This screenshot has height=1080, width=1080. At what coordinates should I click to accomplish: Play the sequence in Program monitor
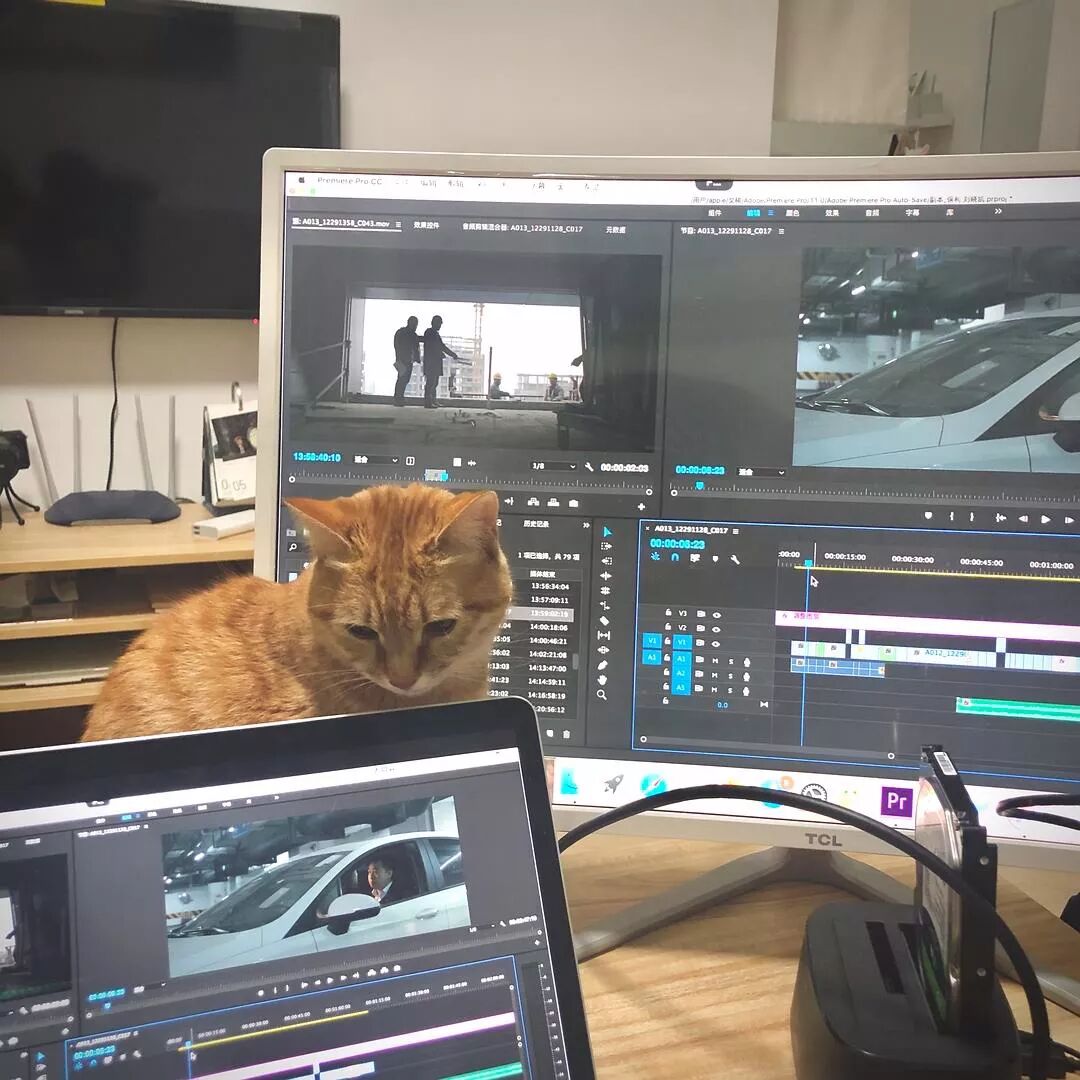point(1046,519)
